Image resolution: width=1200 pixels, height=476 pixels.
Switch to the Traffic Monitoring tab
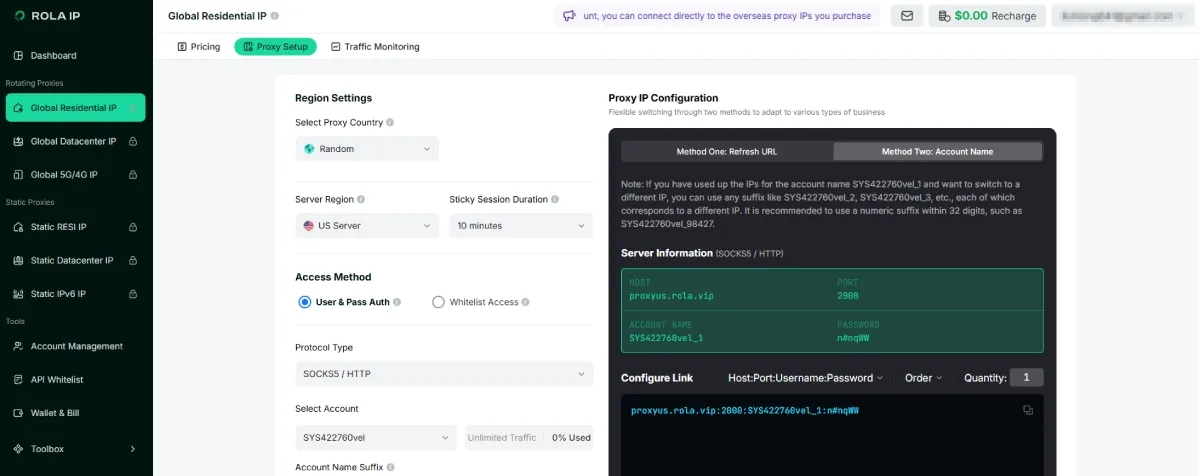pyautogui.click(x=375, y=47)
